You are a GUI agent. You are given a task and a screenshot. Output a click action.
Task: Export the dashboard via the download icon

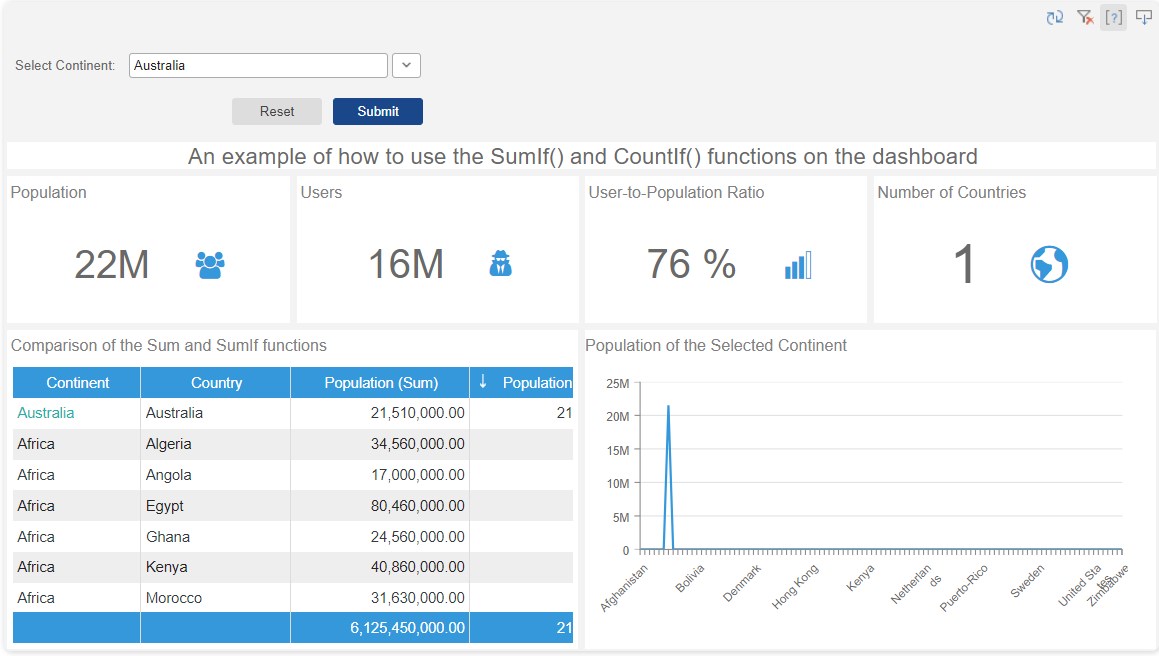coord(1142,17)
